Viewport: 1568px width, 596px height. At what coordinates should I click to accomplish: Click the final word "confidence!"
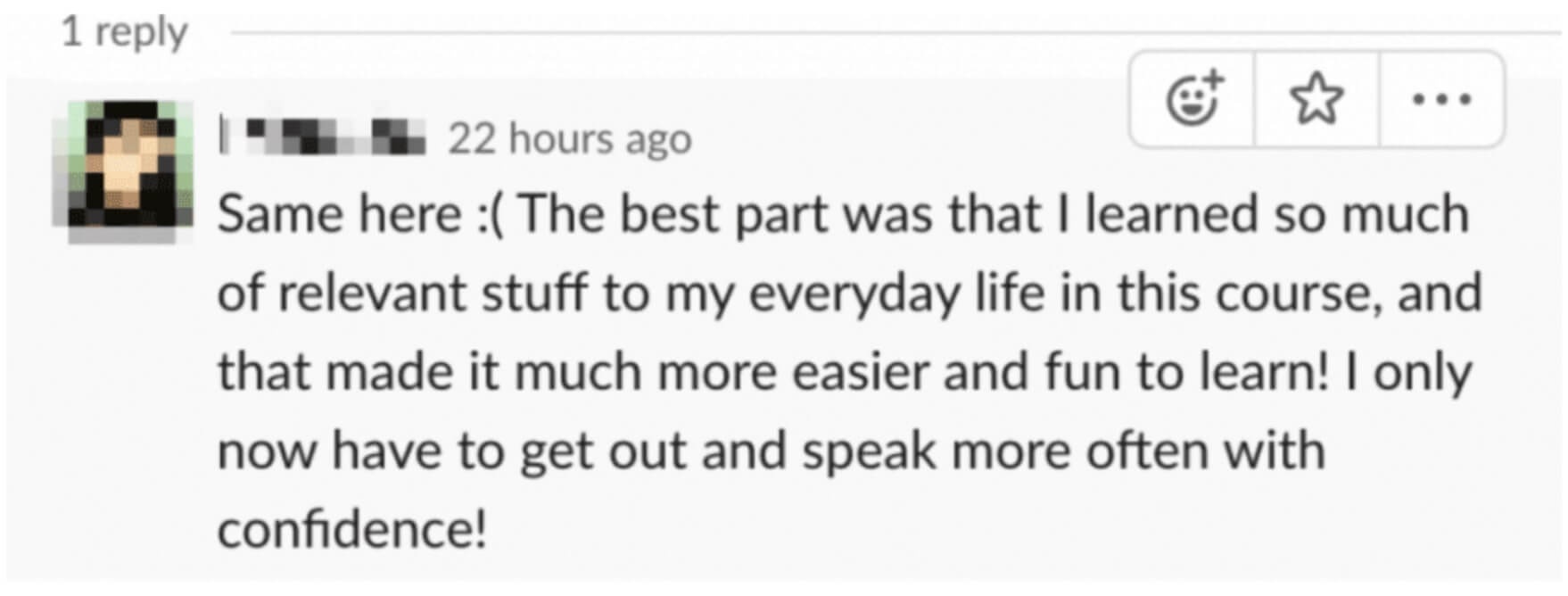(x=352, y=530)
